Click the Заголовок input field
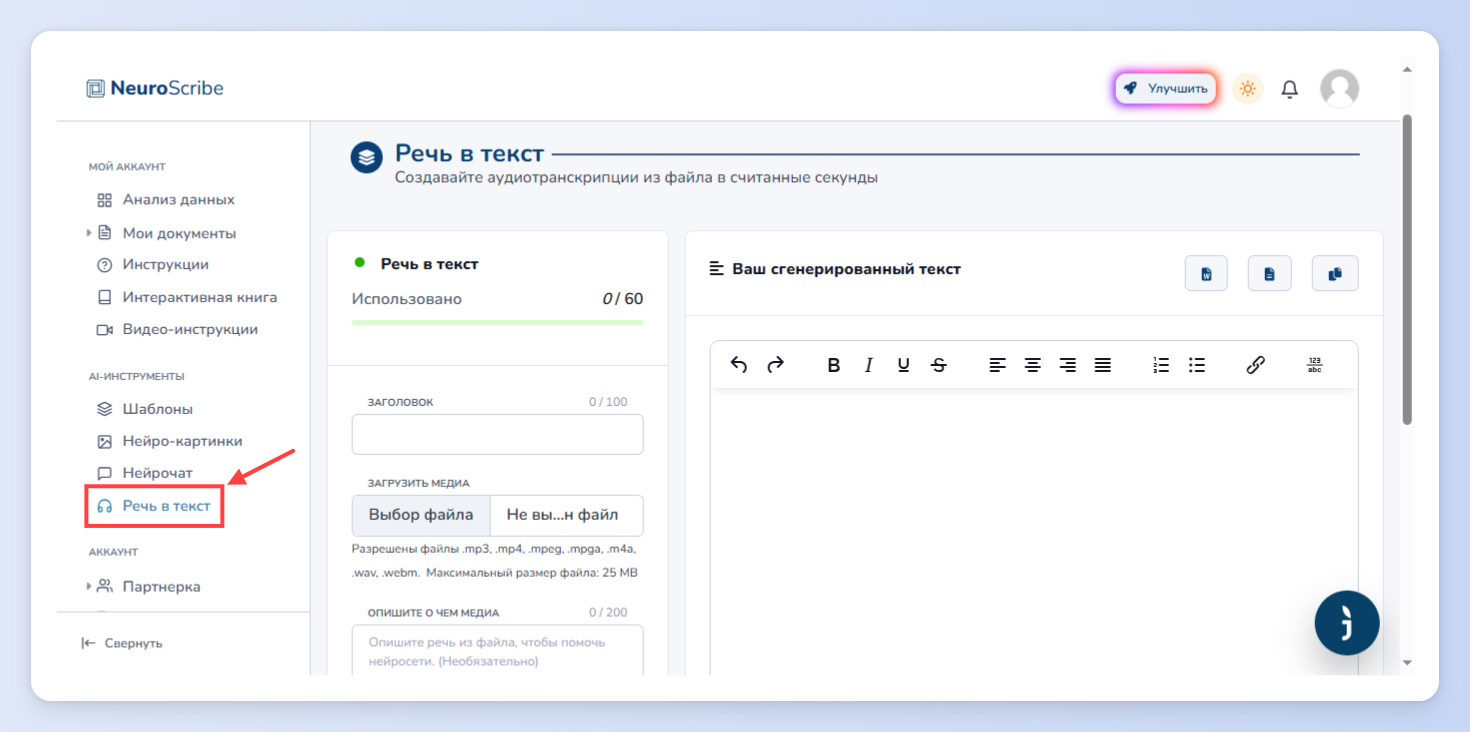 pyautogui.click(x=497, y=435)
